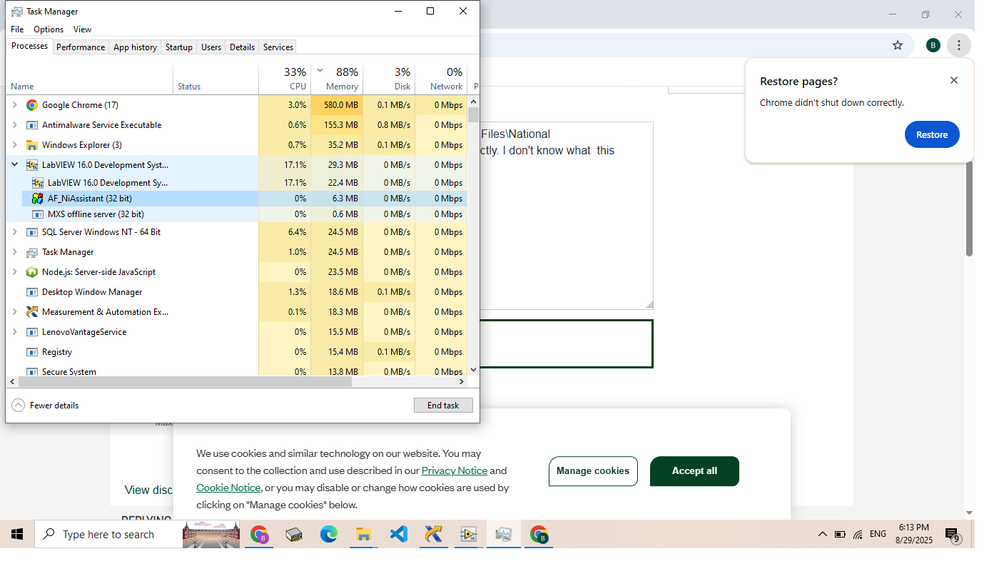Click the Measurement & Automation process icon
The height and width of the screenshot is (587, 999).
pyautogui.click(x=32, y=312)
